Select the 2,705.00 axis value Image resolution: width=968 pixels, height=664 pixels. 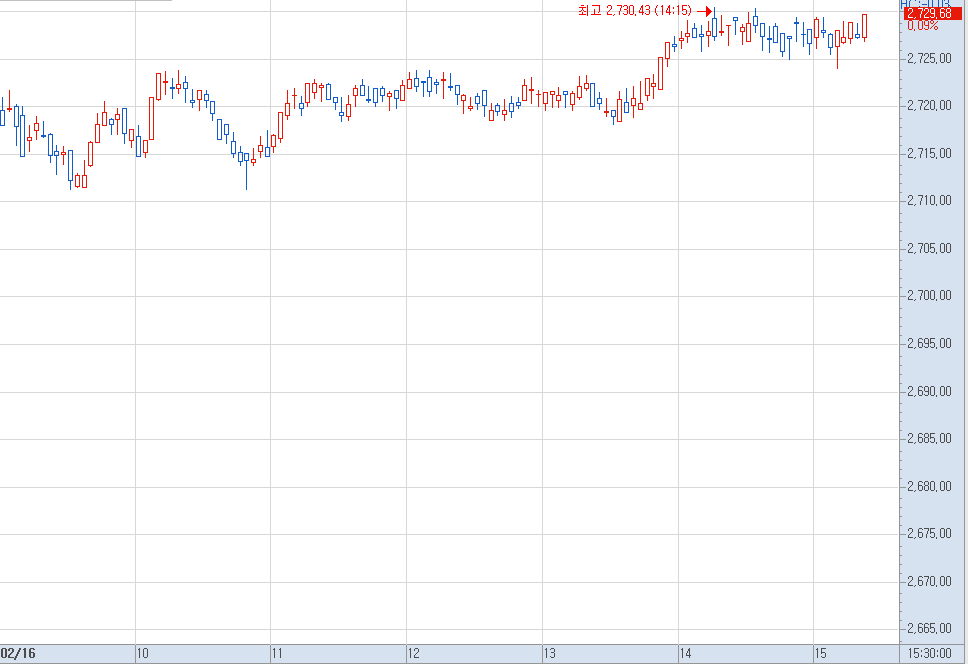pyautogui.click(x=929, y=248)
